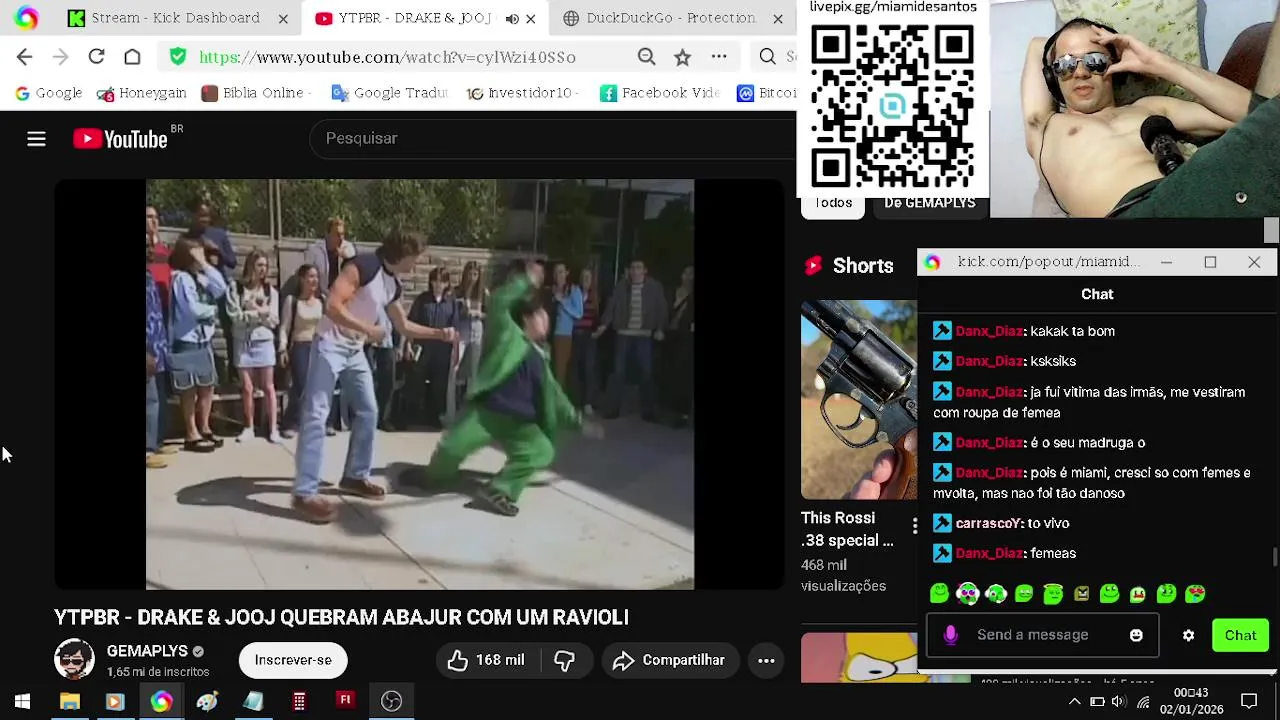This screenshot has width=1280, height=720.
Task: Click YouTube sidebar scrollbar thumb
Action: click(1271, 230)
